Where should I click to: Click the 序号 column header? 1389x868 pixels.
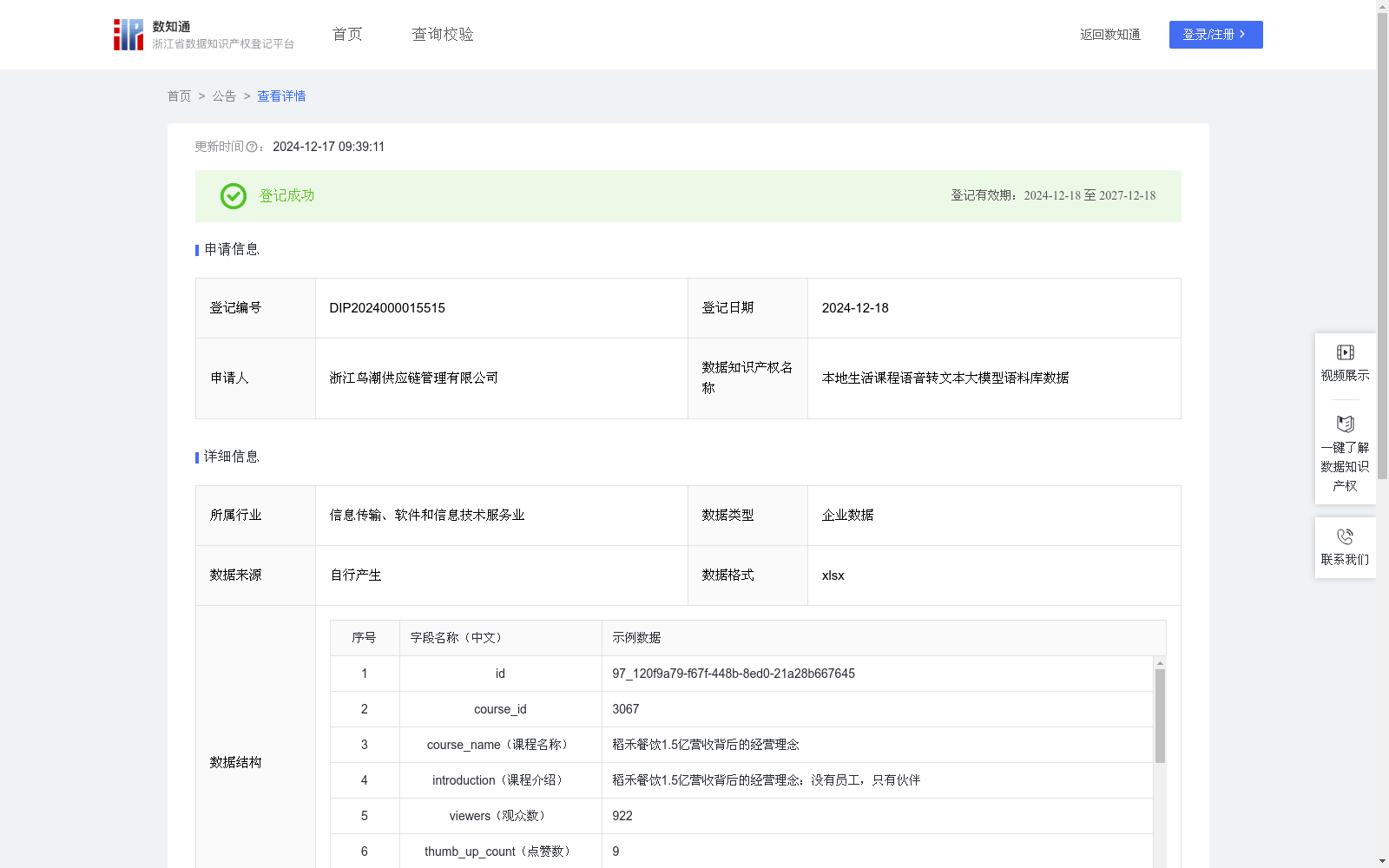pos(365,638)
